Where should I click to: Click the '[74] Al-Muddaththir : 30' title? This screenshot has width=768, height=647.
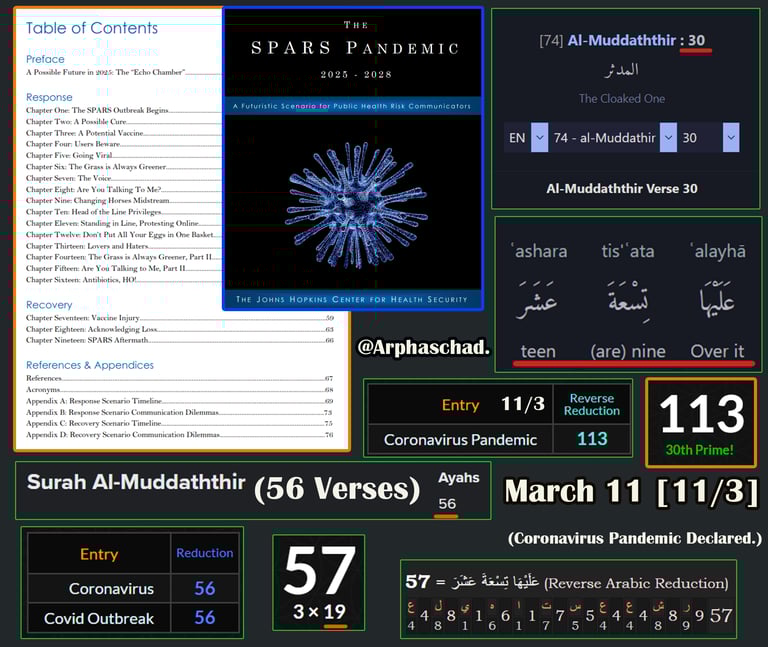tap(622, 40)
